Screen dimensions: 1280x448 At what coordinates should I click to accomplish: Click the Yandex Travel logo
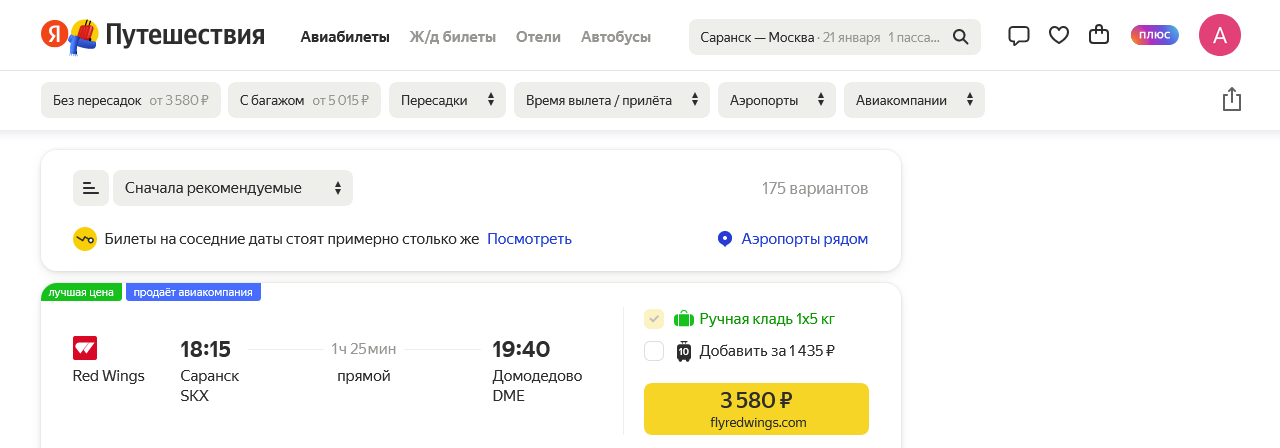153,36
